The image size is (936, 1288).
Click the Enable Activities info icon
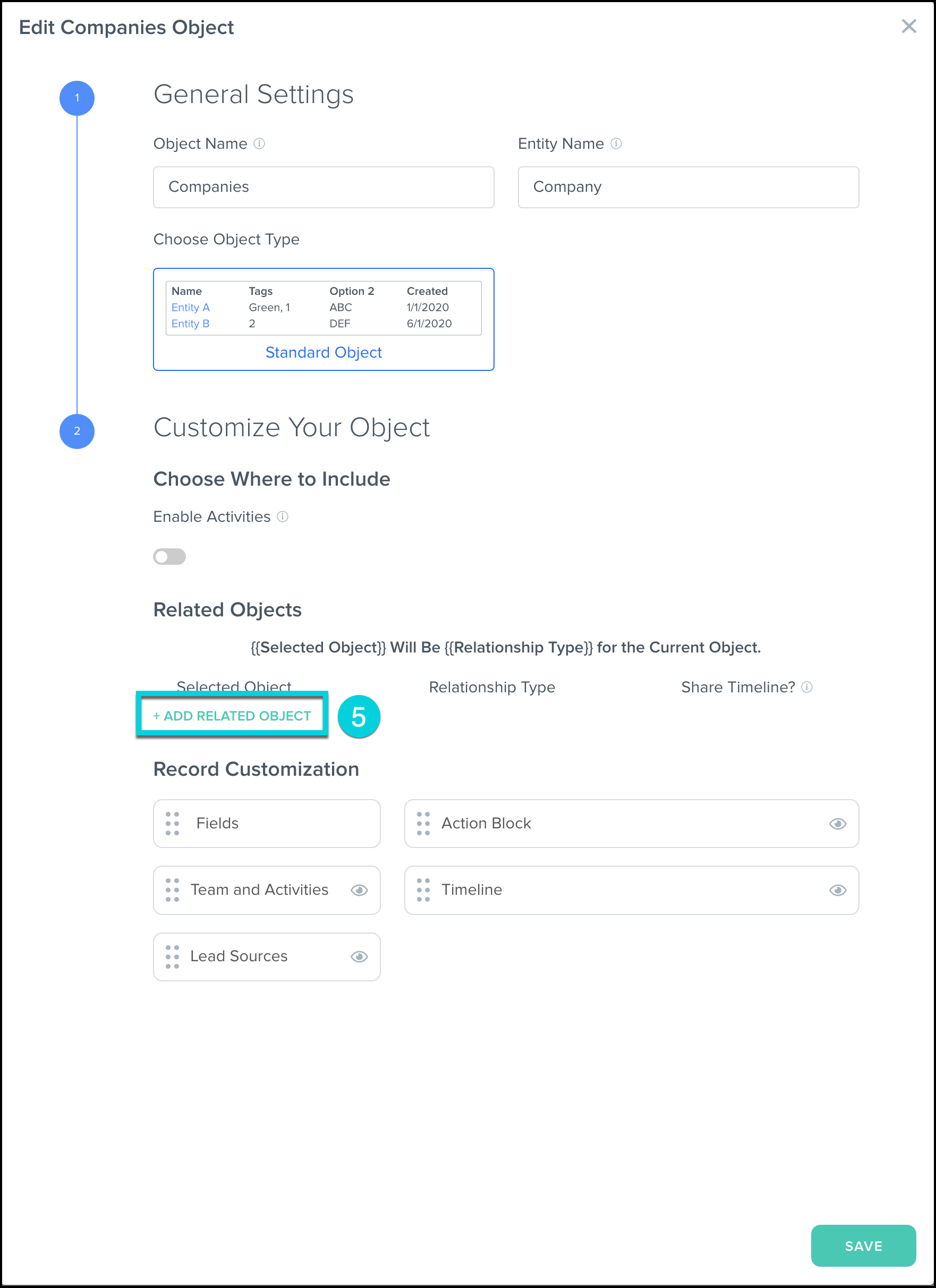click(283, 517)
